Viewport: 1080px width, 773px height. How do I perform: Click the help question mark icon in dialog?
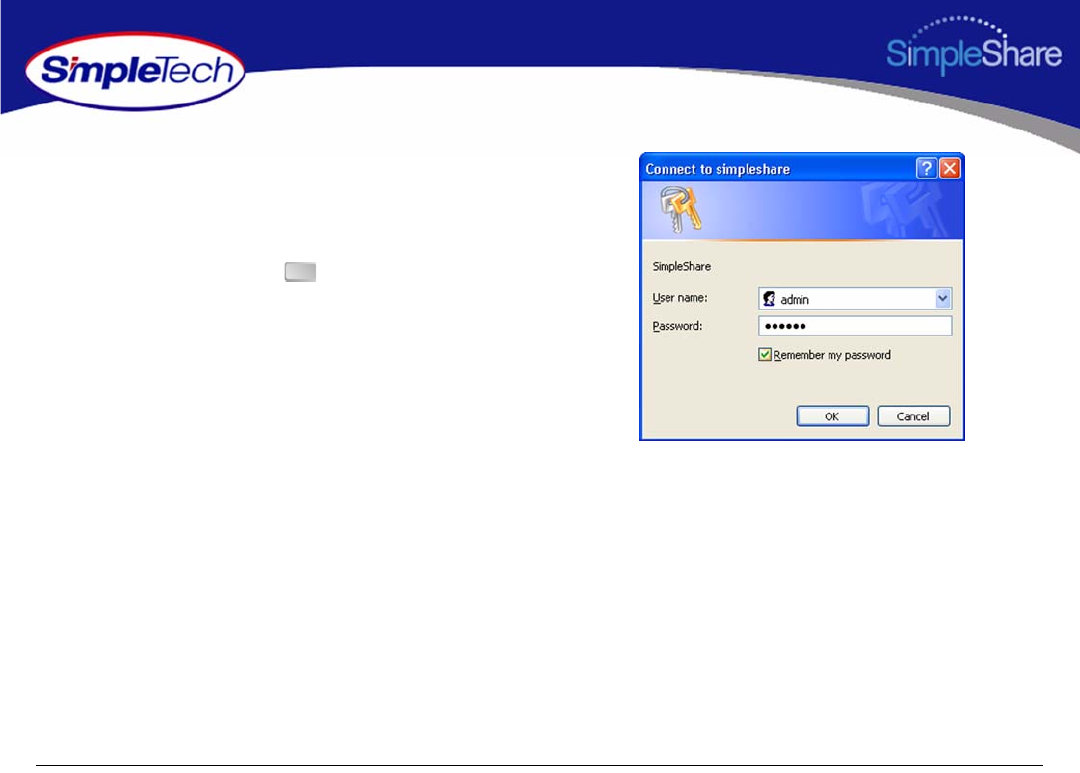pyautogui.click(x=926, y=168)
